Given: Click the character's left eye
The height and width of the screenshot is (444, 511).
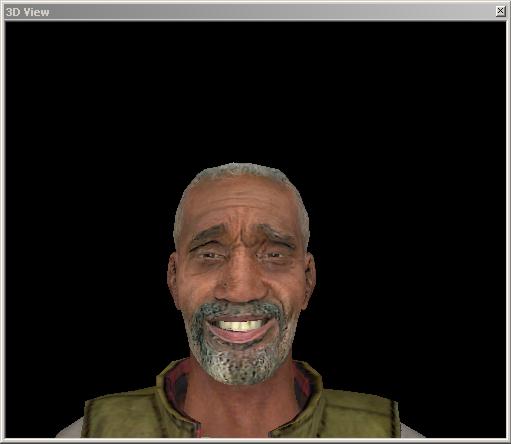Looking at the screenshot, I should tap(209, 256).
